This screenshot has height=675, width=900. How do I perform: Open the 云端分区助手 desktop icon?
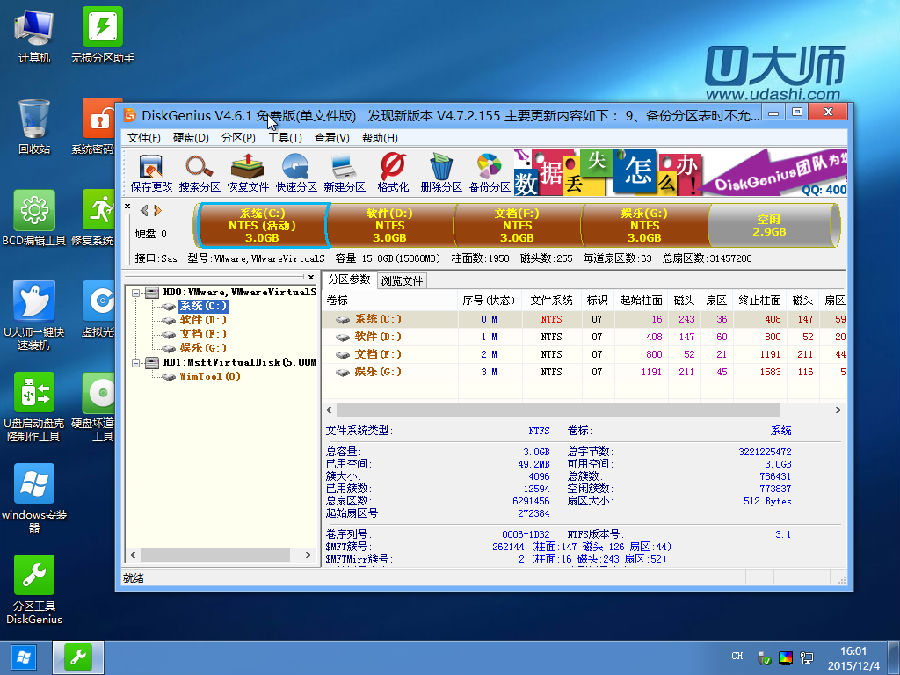click(x=103, y=36)
